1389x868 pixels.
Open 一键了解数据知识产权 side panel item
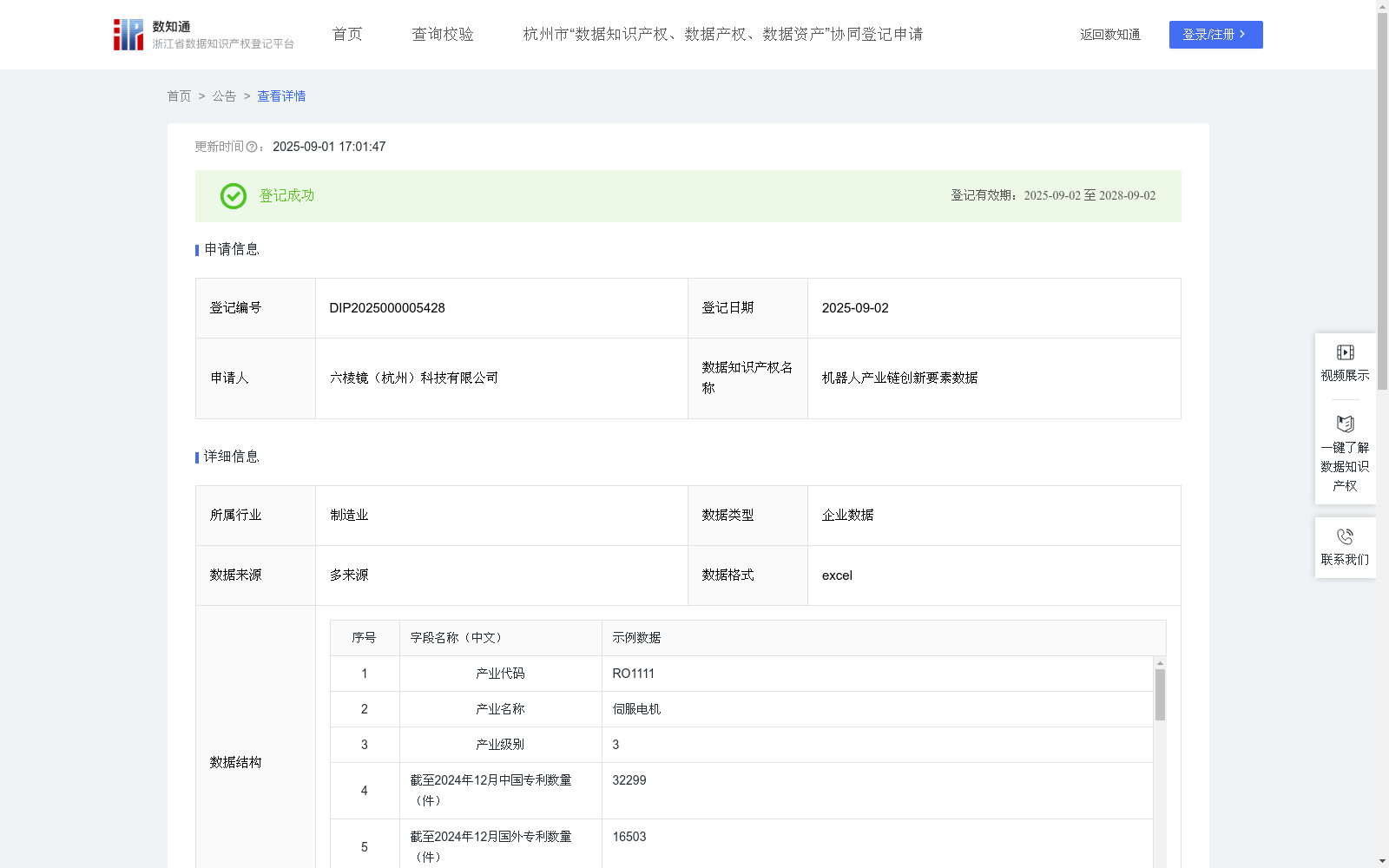(1345, 454)
